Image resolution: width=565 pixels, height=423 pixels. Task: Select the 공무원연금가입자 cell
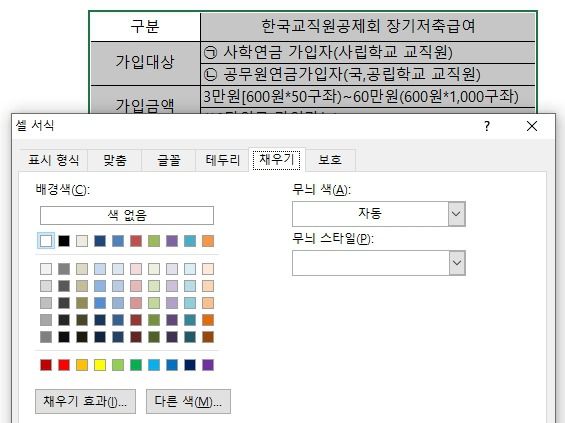point(368,75)
